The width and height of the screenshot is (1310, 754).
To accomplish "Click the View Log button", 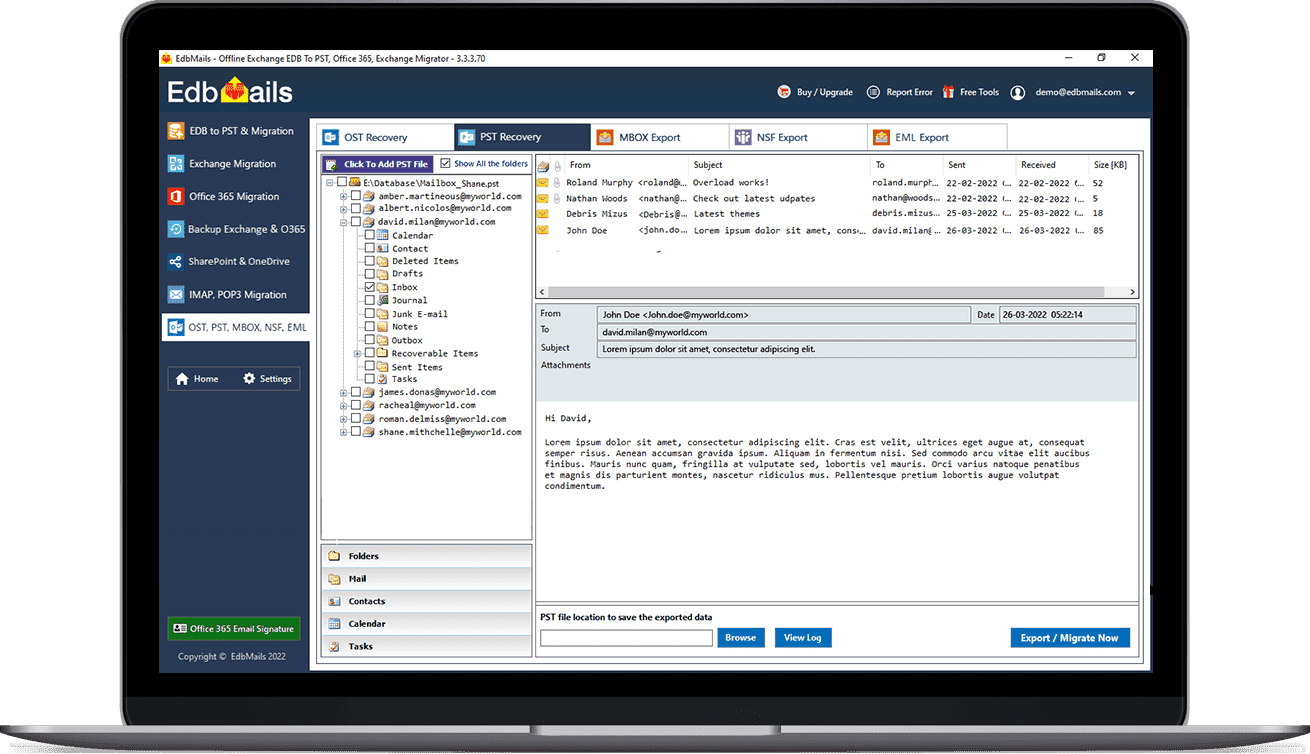I will coord(802,637).
